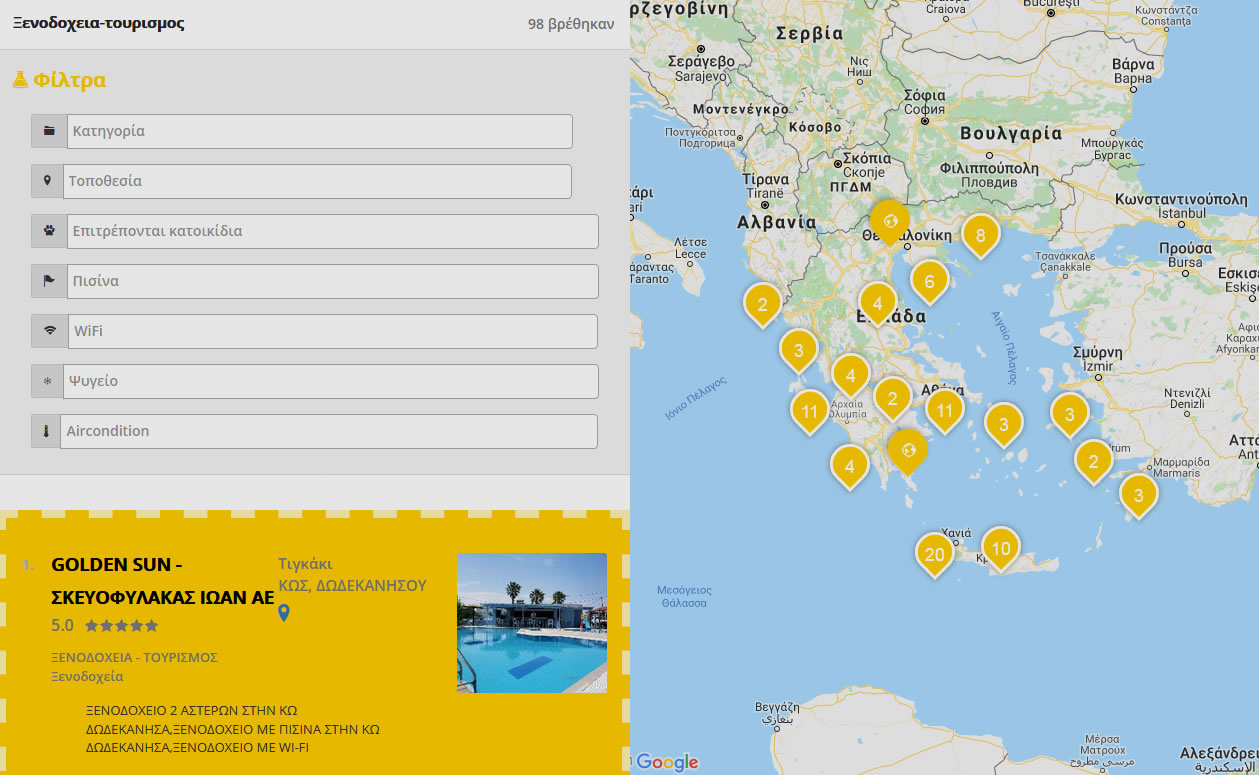Click the single pin marker in southern Peloponnese
This screenshot has width=1259, height=775.
click(x=908, y=453)
